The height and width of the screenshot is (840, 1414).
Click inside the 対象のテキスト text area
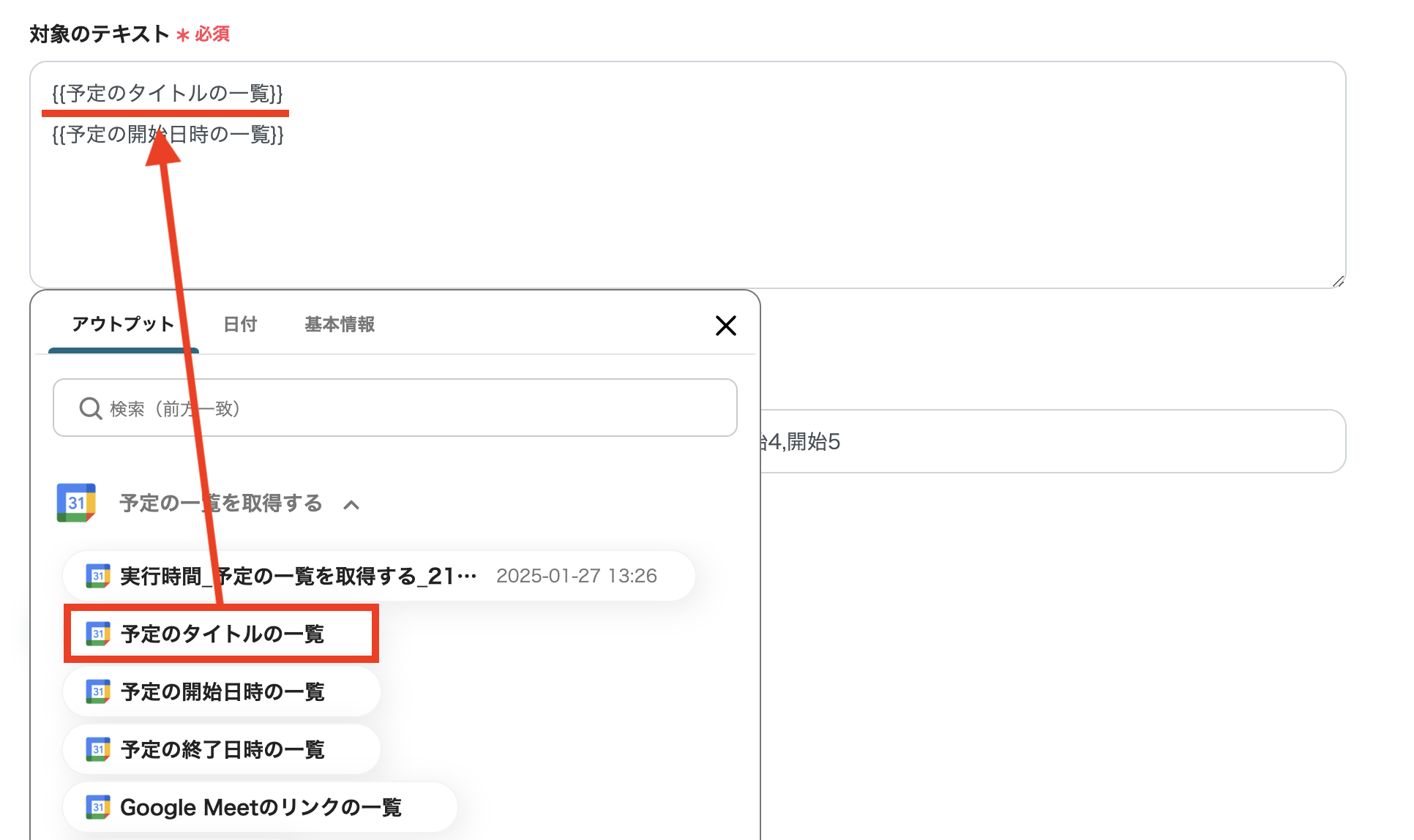point(659,205)
